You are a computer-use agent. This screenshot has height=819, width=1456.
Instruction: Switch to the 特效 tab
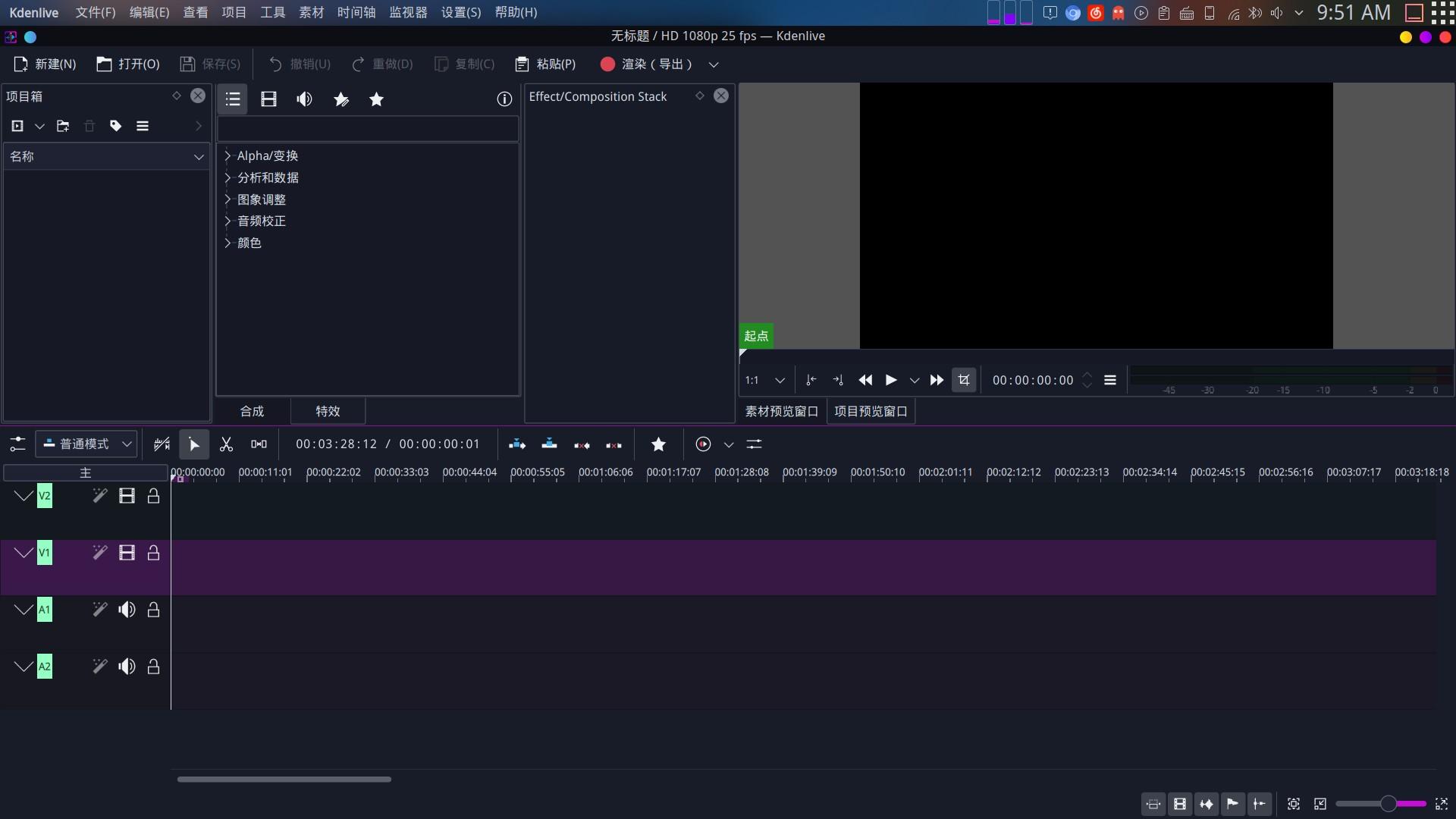coord(327,411)
